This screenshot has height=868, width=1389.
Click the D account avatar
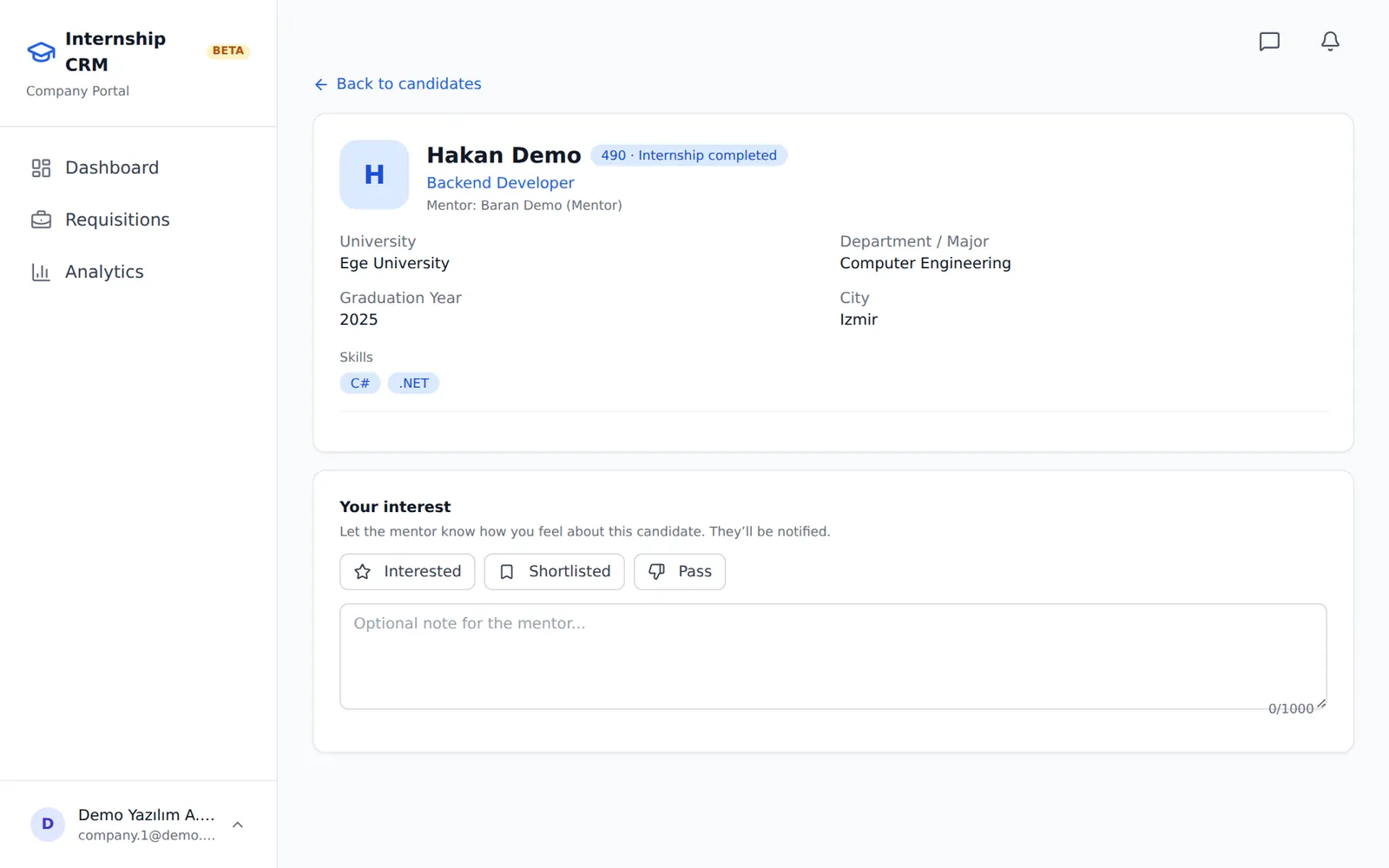click(x=48, y=825)
